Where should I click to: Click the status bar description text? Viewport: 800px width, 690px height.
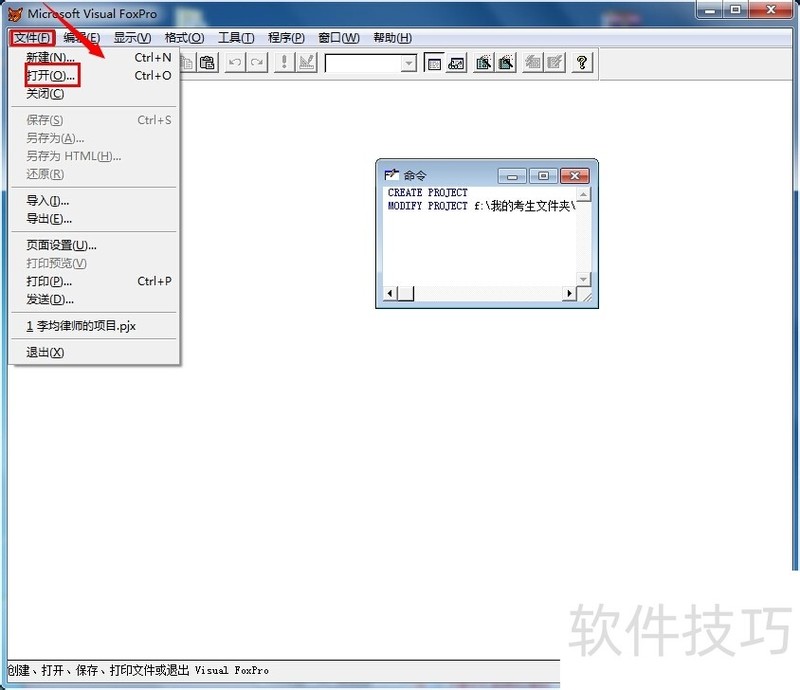point(138,670)
